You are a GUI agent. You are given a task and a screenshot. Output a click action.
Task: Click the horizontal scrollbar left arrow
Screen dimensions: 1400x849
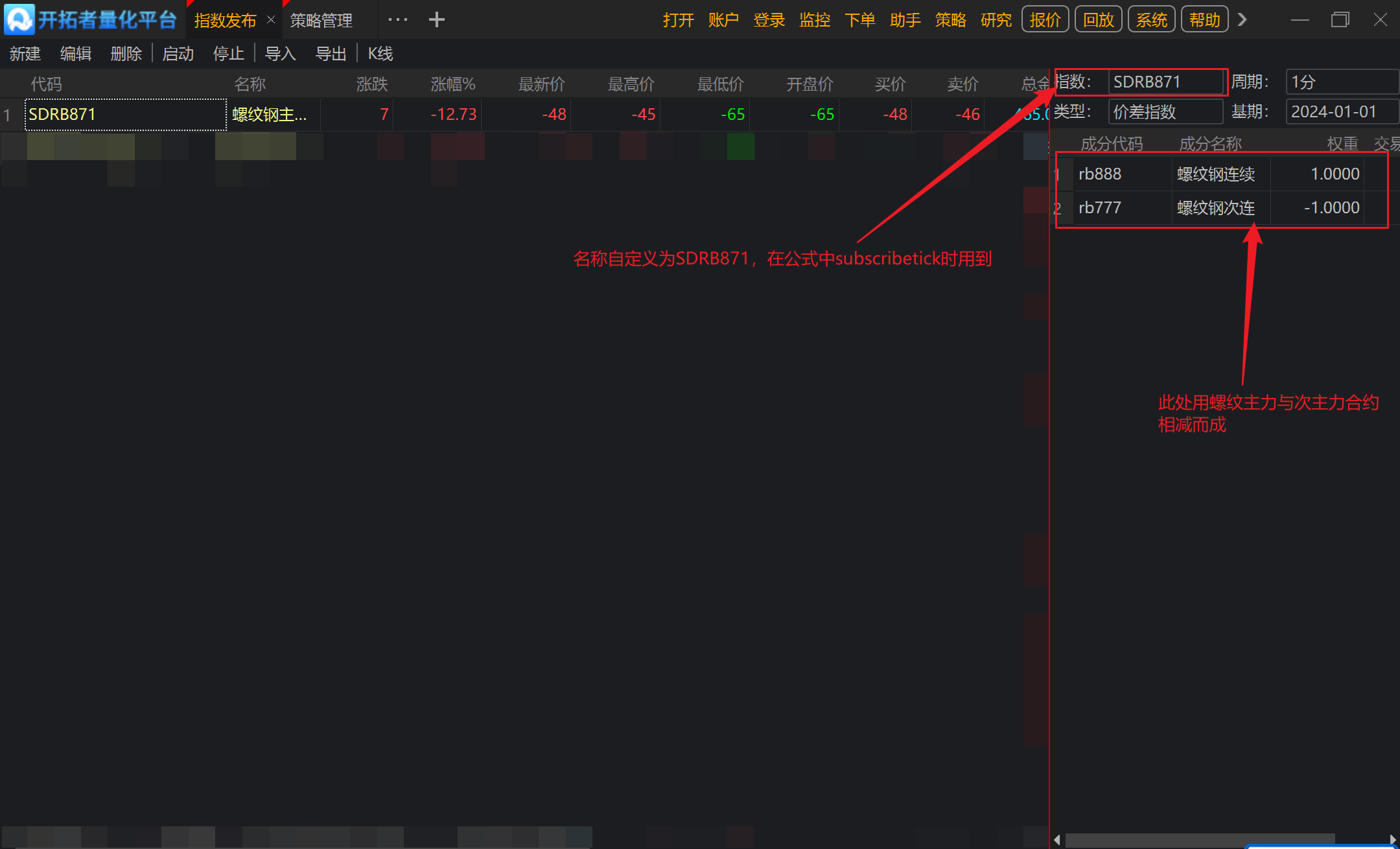[x=1057, y=840]
